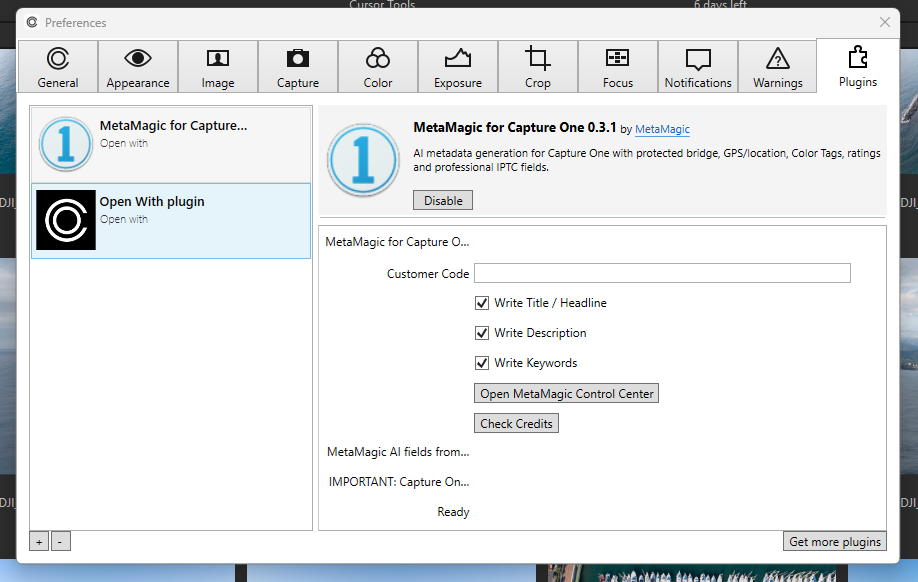Select MetaMagic for Capture plugin in list

pyautogui.click(x=171, y=145)
